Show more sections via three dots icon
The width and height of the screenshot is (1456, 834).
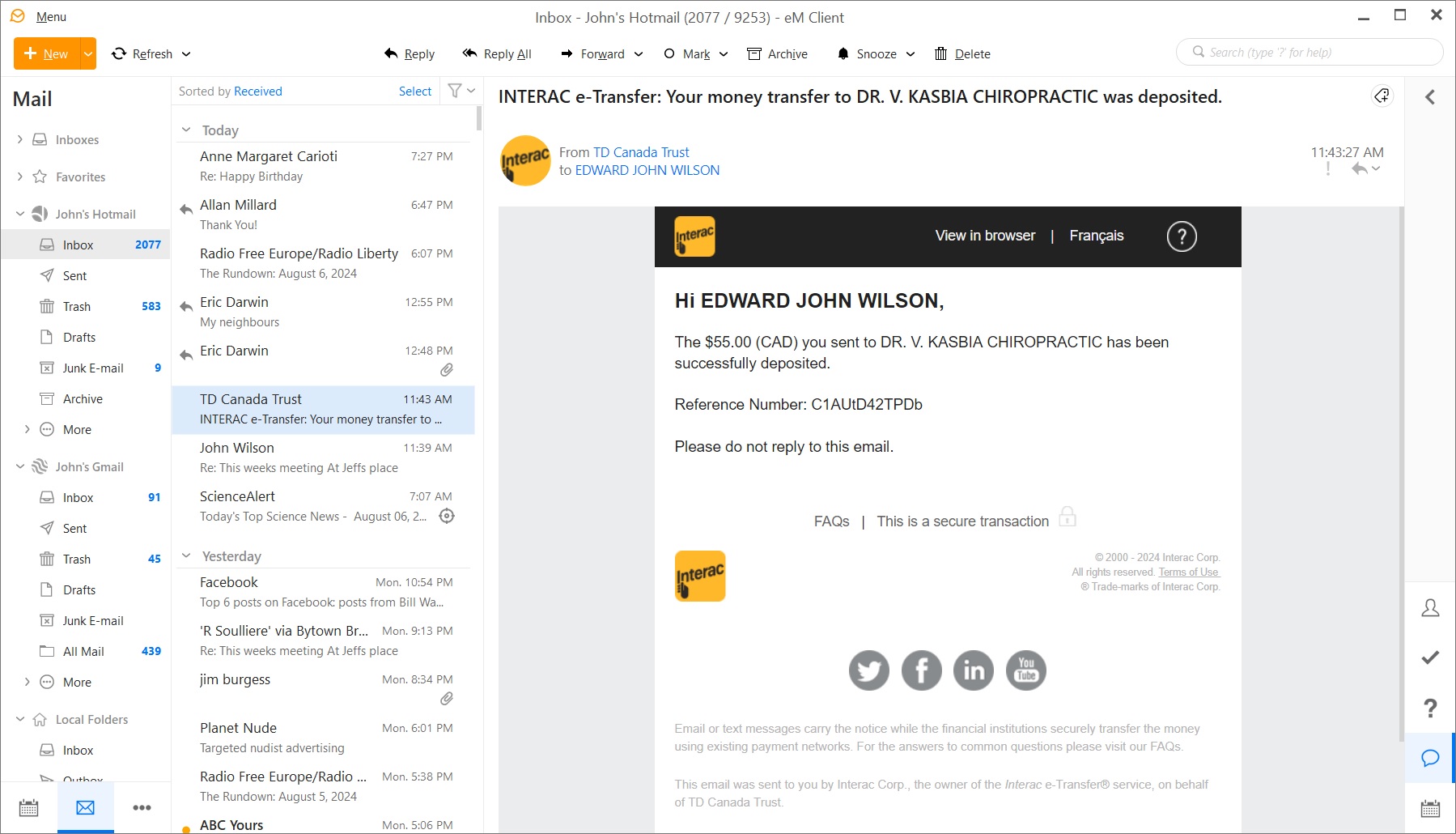pos(142,807)
